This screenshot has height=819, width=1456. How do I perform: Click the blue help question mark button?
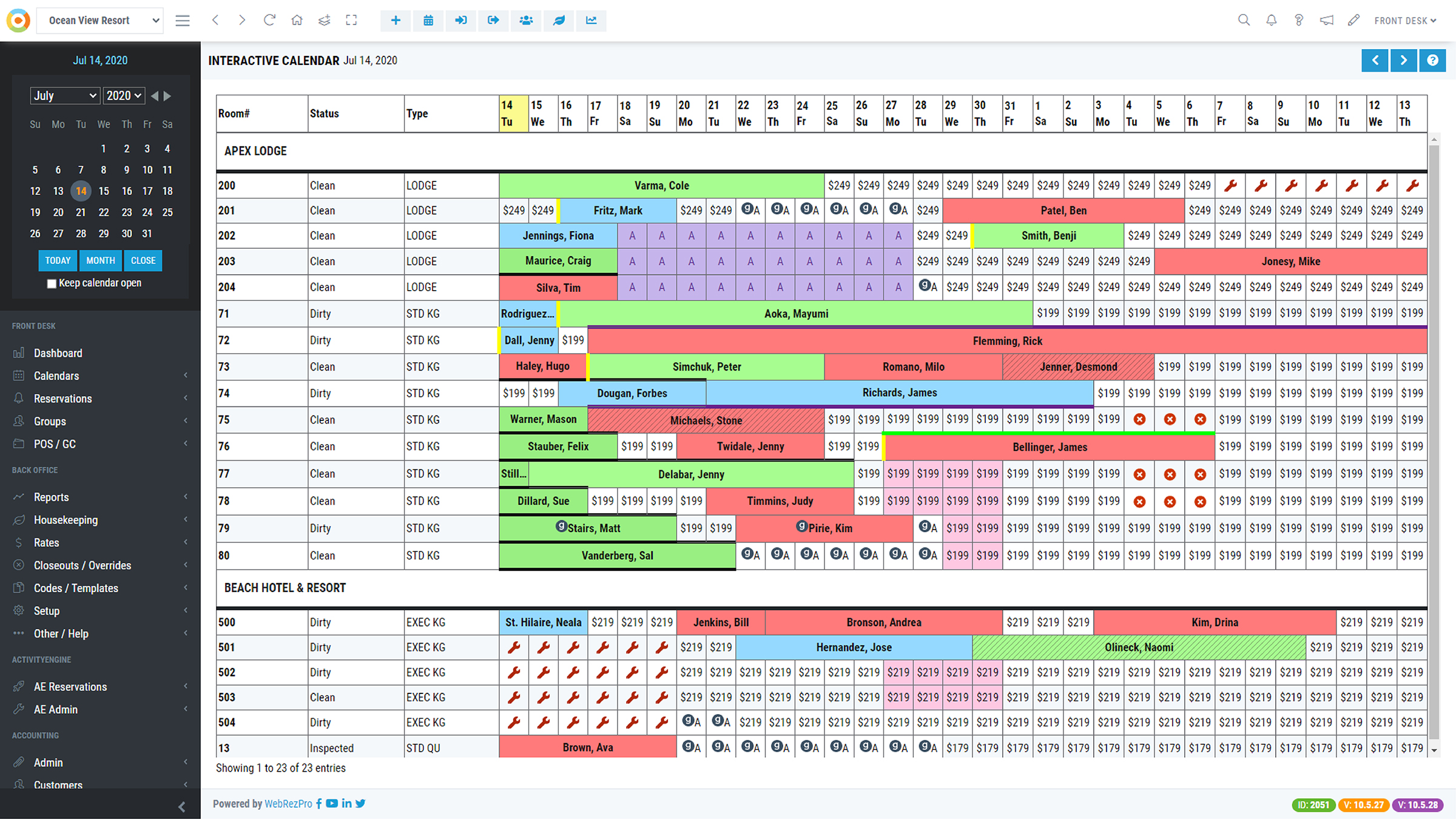coord(1432,61)
